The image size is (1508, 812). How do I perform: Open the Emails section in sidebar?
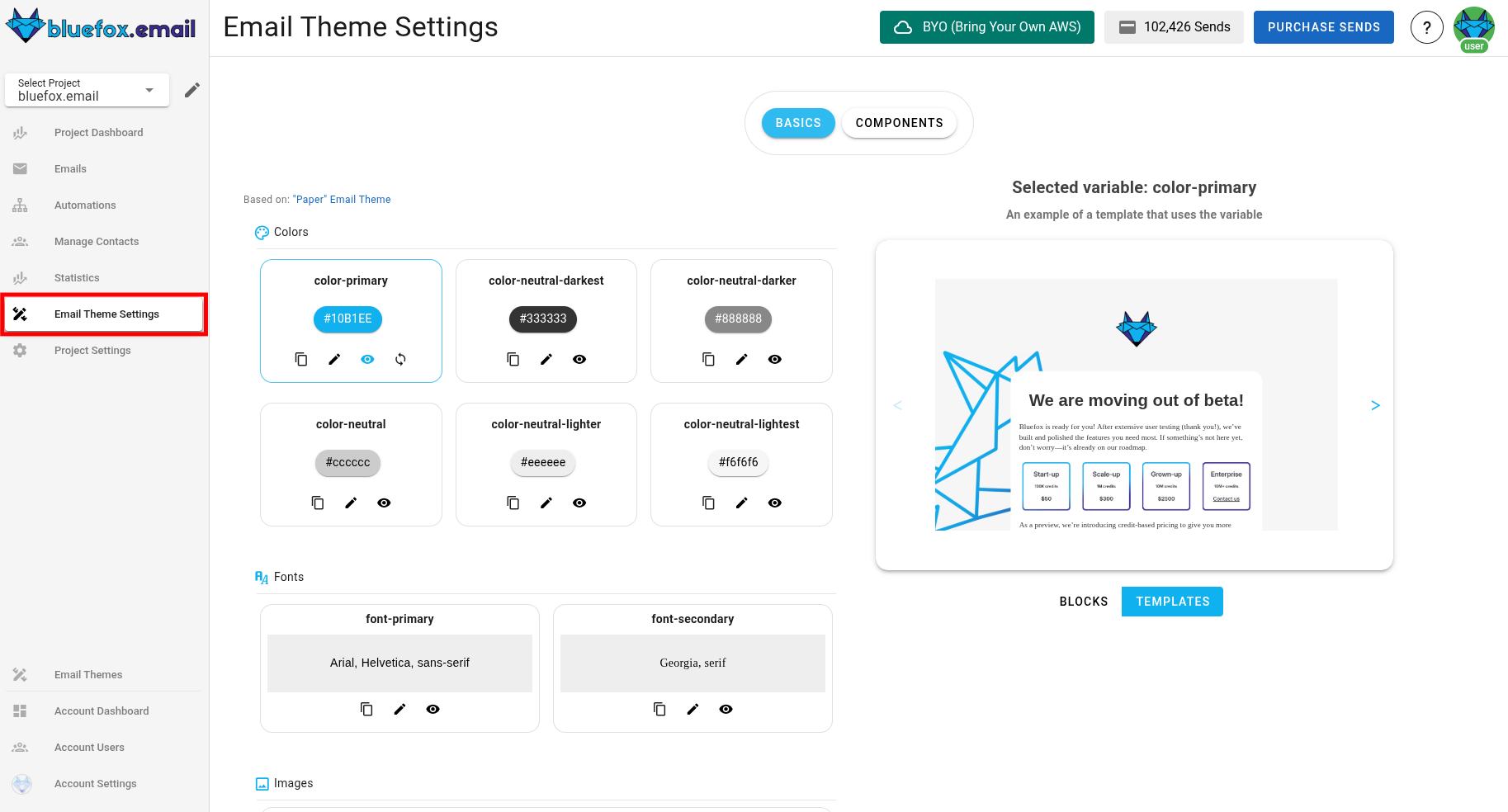pos(70,168)
